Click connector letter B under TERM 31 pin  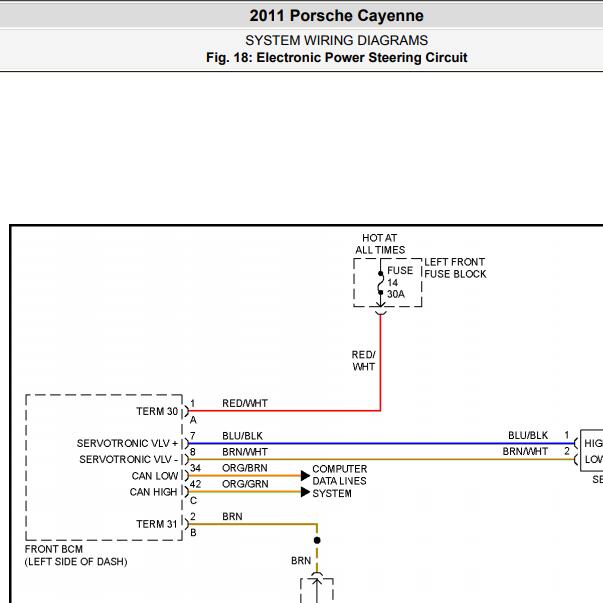point(193,533)
